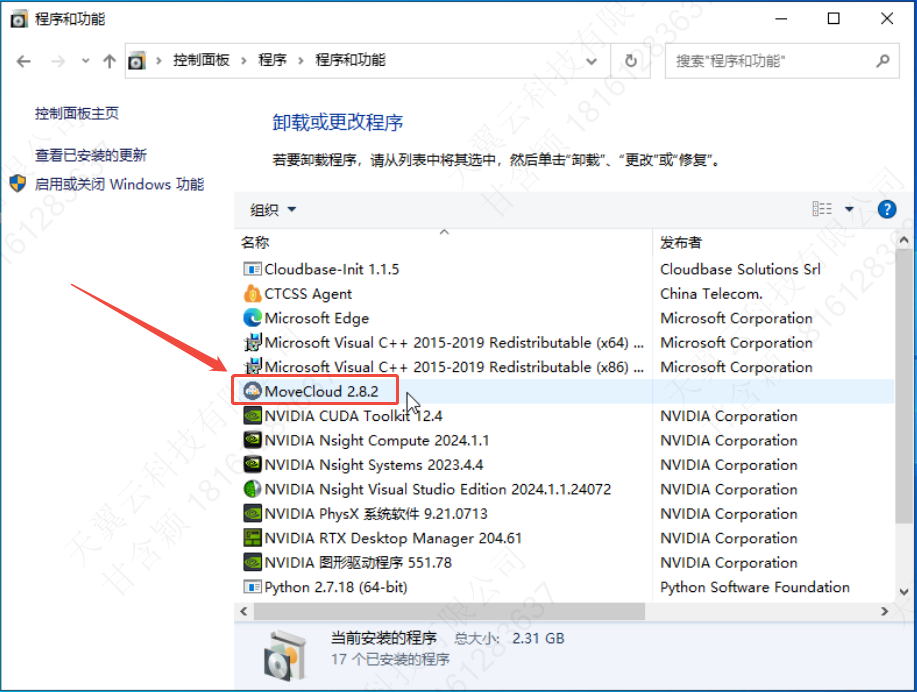Click the window title bar icon

[19, 19]
